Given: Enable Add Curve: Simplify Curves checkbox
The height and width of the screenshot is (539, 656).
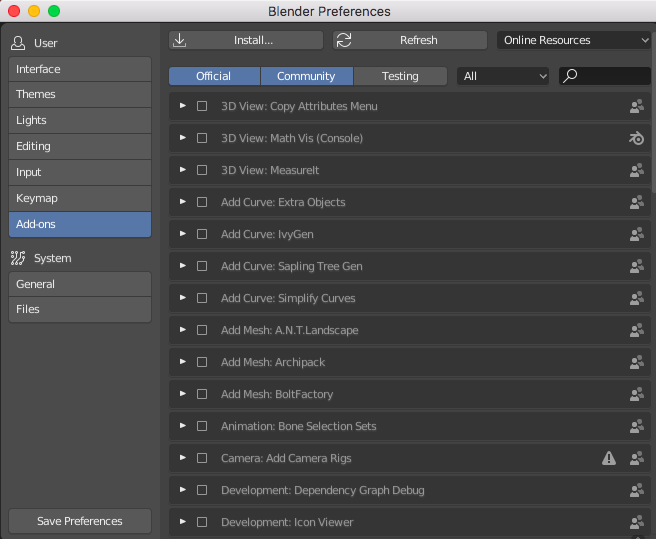Looking at the screenshot, I should pos(202,298).
